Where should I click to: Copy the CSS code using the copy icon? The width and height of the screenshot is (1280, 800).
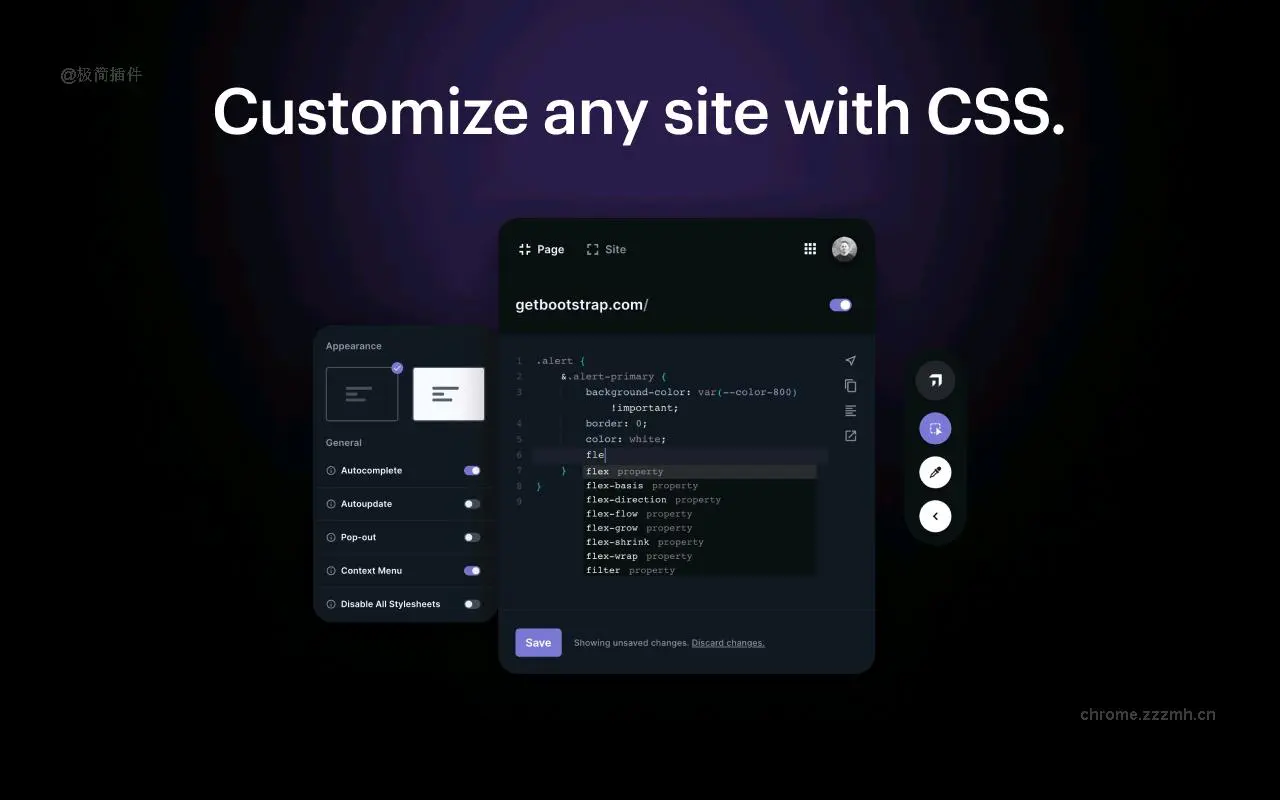(850, 386)
